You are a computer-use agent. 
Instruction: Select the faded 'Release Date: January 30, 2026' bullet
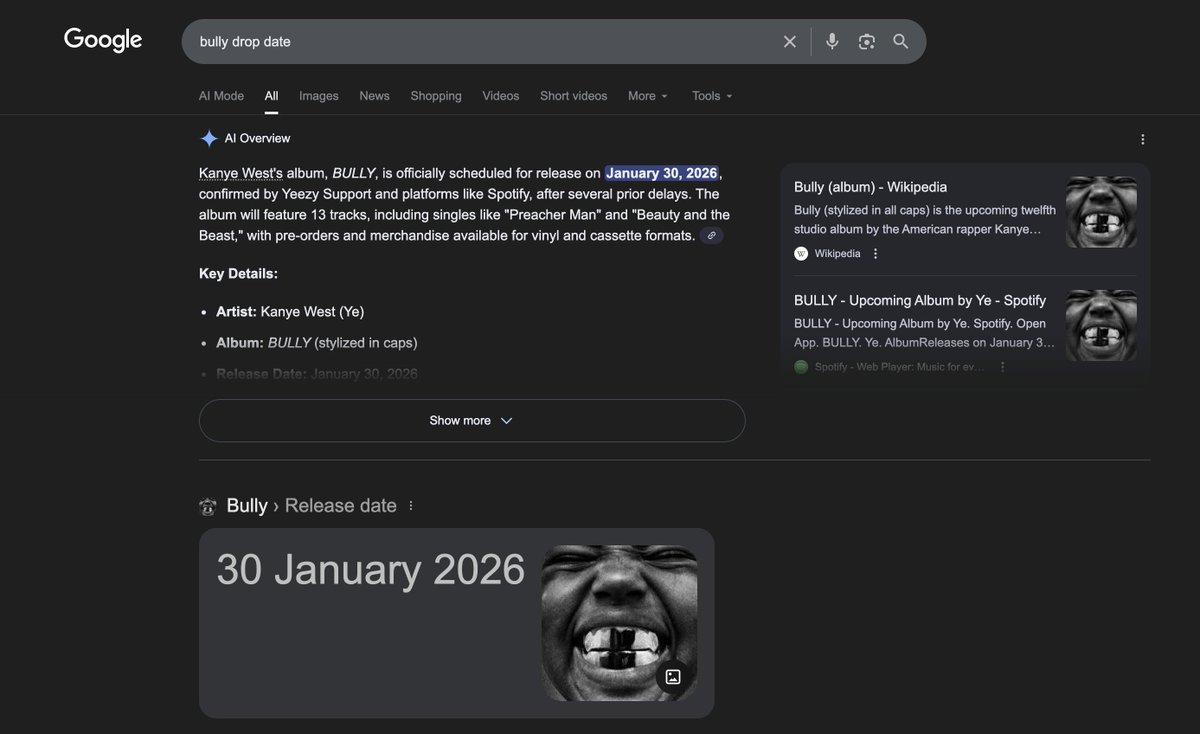pos(317,374)
